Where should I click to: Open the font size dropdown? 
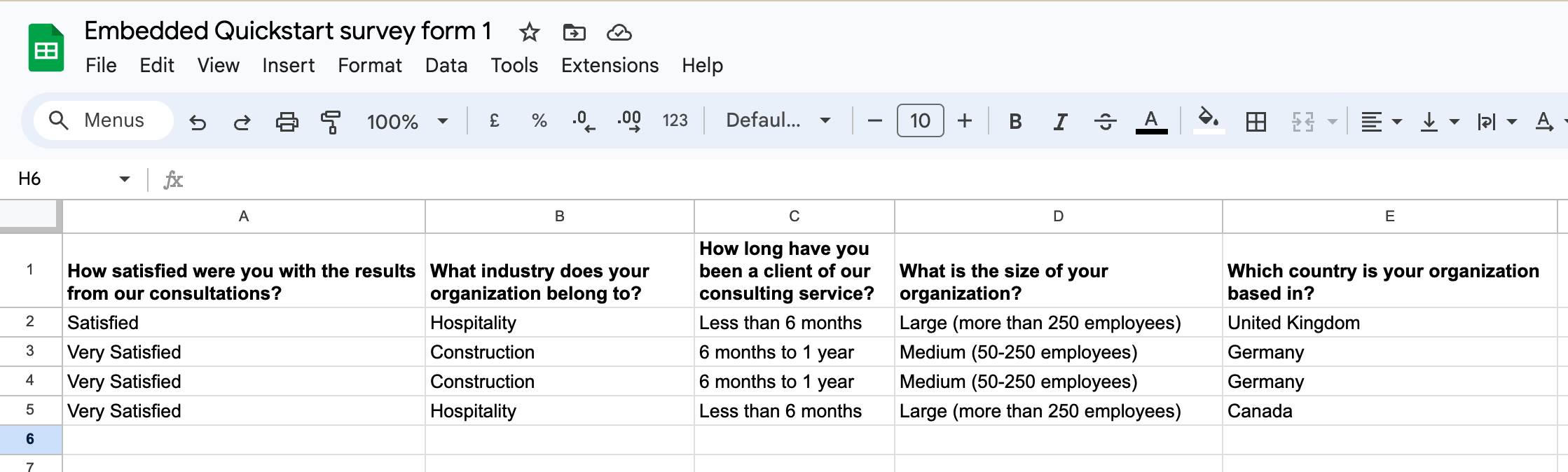point(920,120)
